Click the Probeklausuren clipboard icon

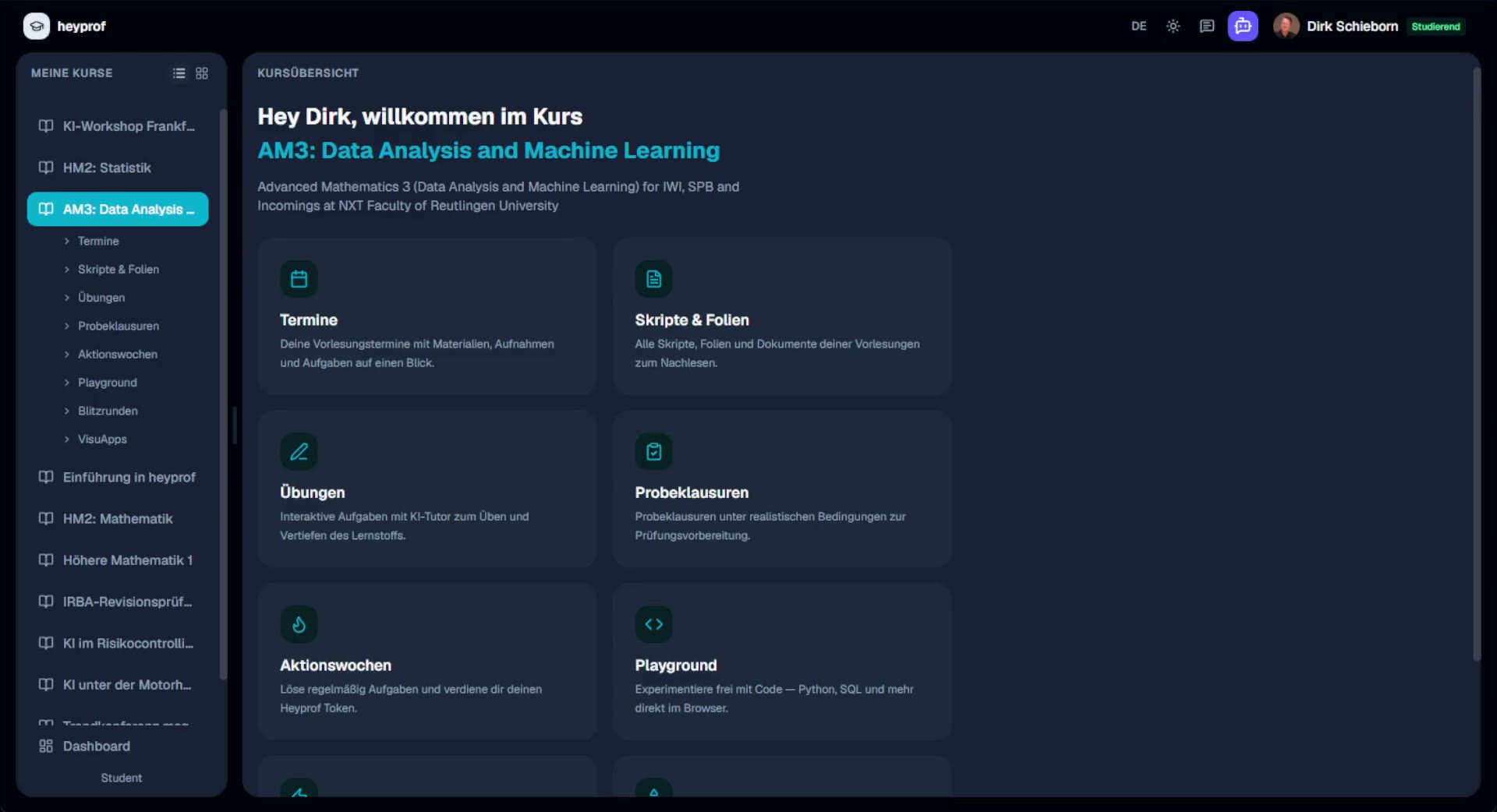[653, 452]
